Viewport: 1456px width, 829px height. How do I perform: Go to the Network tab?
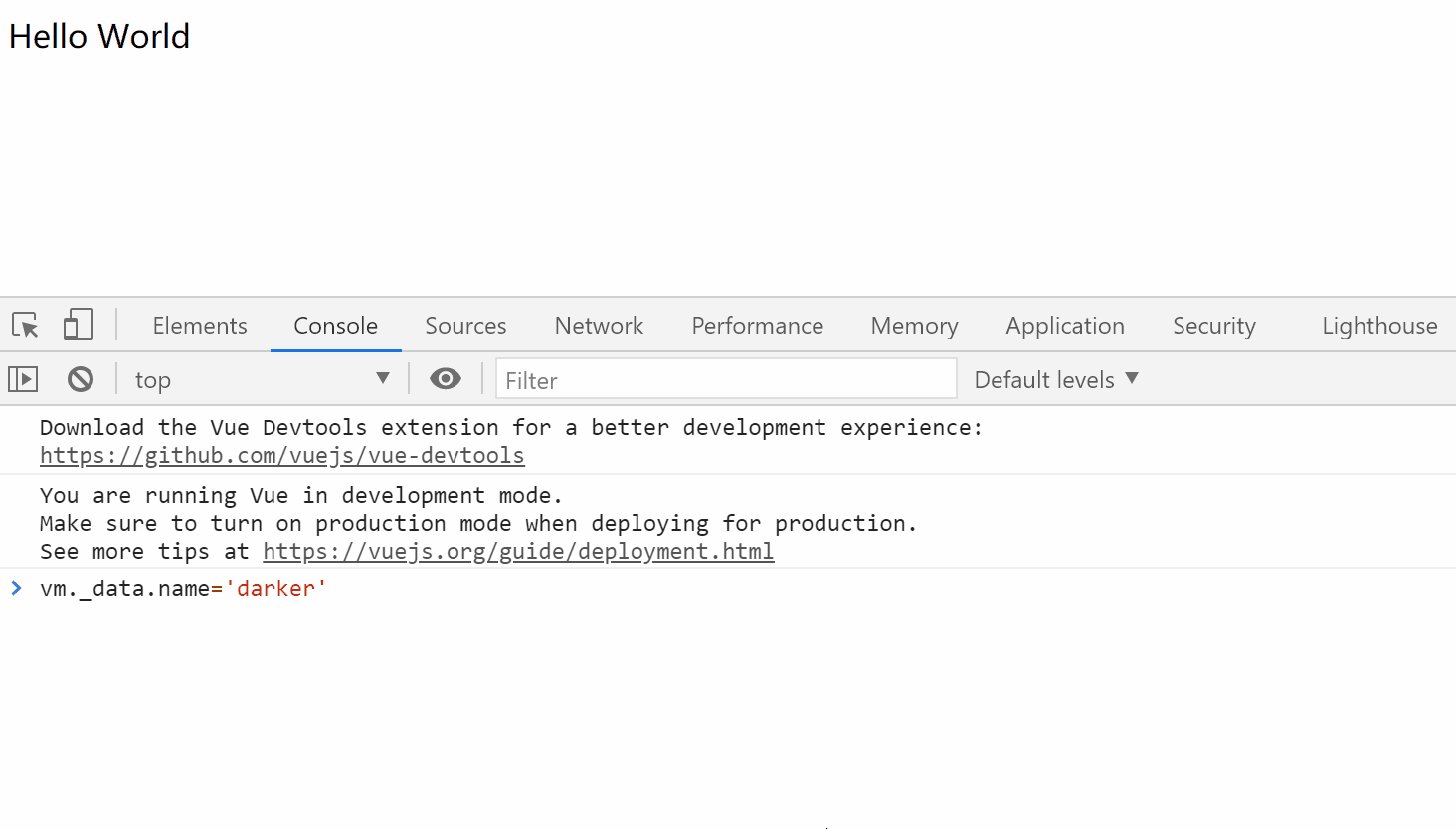(599, 326)
